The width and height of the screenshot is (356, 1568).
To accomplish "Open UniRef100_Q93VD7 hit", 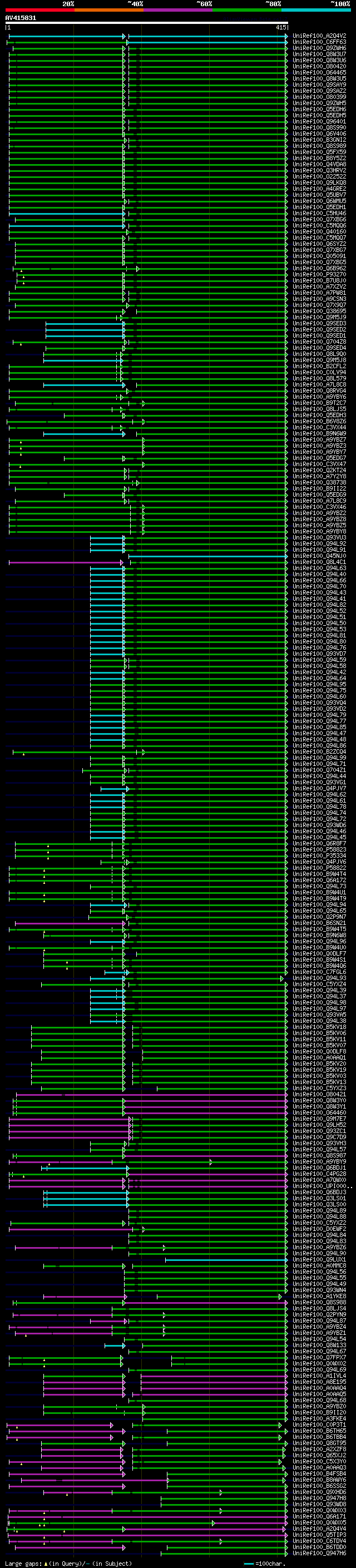I will pyautogui.click(x=319, y=654).
